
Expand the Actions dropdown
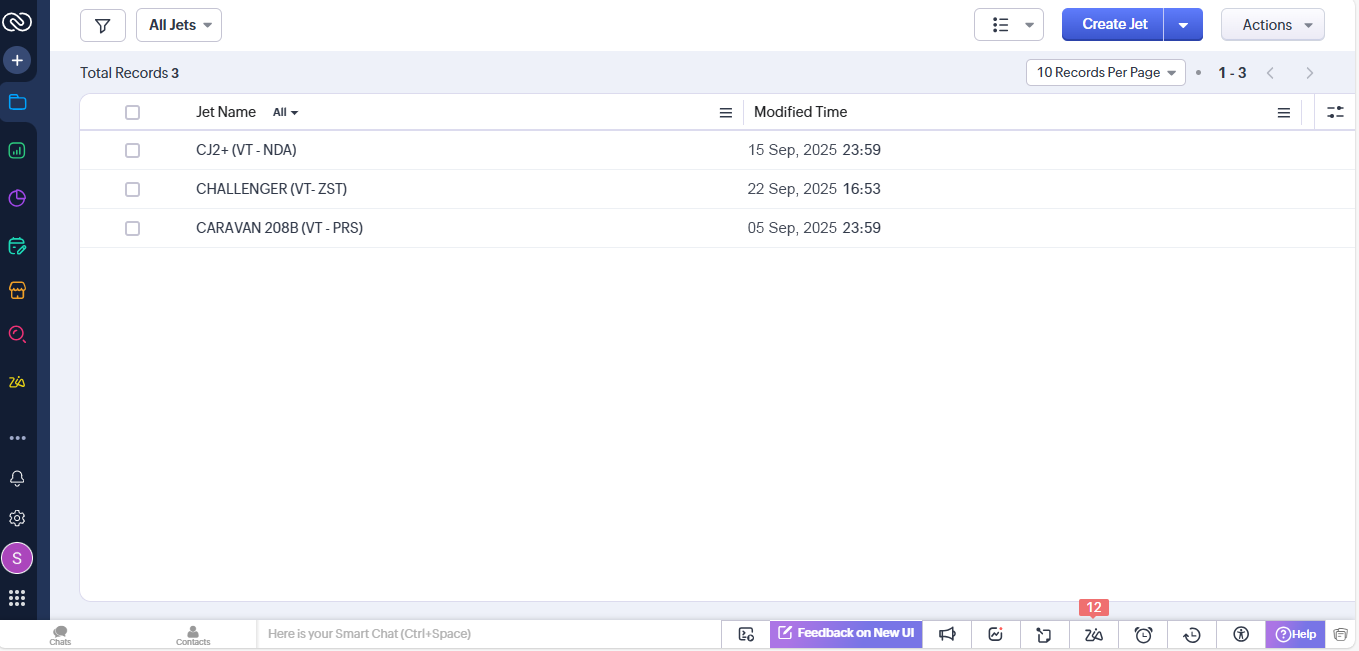pyautogui.click(x=1272, y=25)
